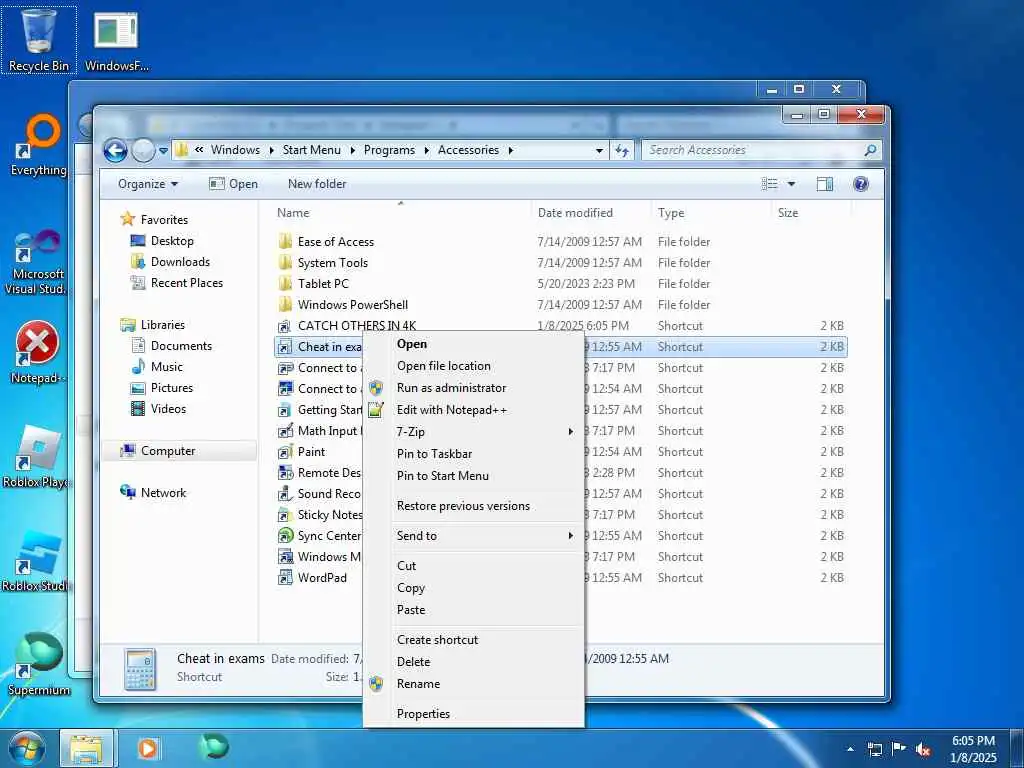Screen dimensions: 1024x768
Task: Click the refresh button beside address bar
Action: pyautogui.click(x=622, y=150)
